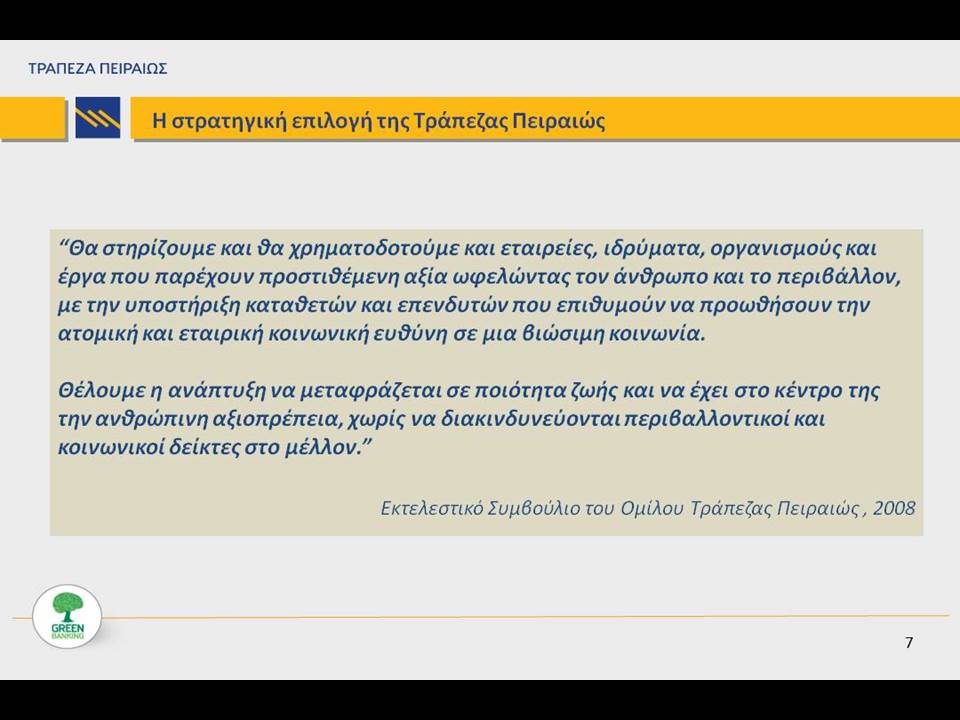This screenshot has width=960, height=720.
Task: Click the attribution line "Εκτελεστικό Συμβούλιο… 2008"
Action: pos(648,508)
